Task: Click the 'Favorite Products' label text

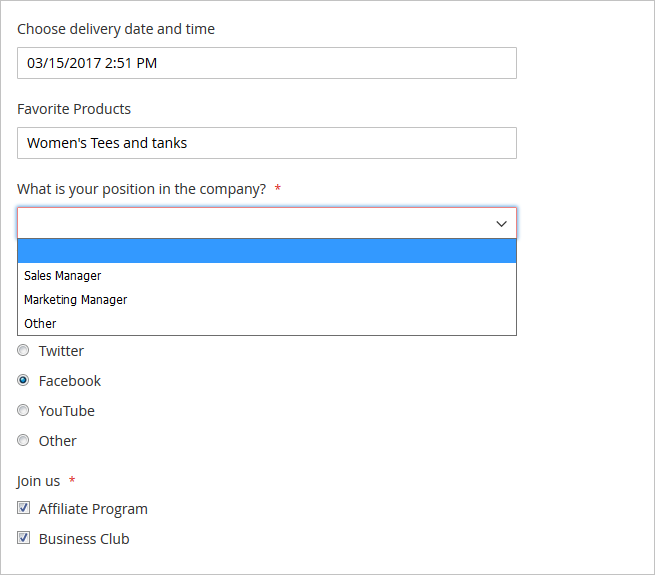Action: (x=74, y=109)
